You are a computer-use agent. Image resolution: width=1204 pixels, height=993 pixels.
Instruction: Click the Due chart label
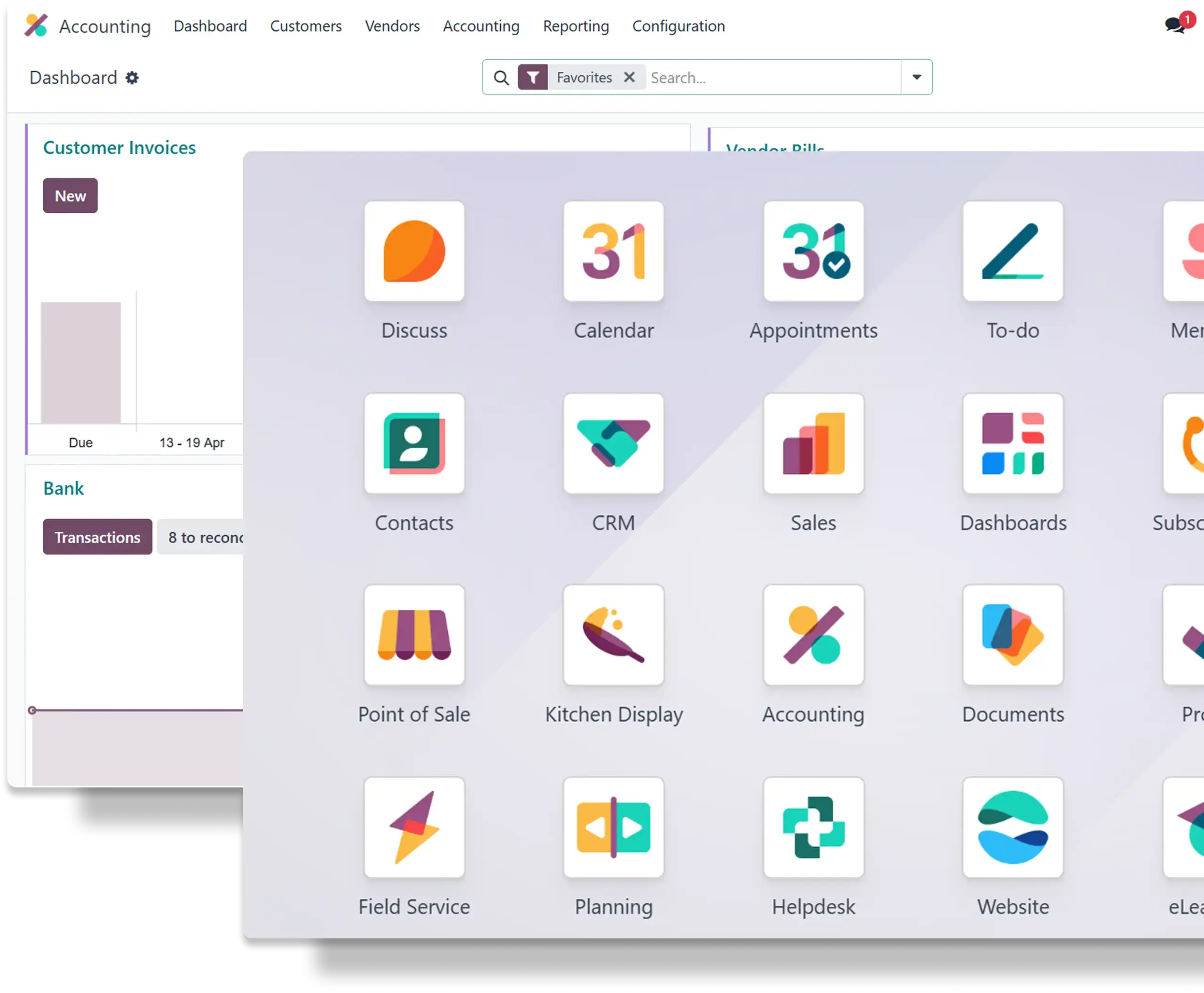tap(80, 442)
